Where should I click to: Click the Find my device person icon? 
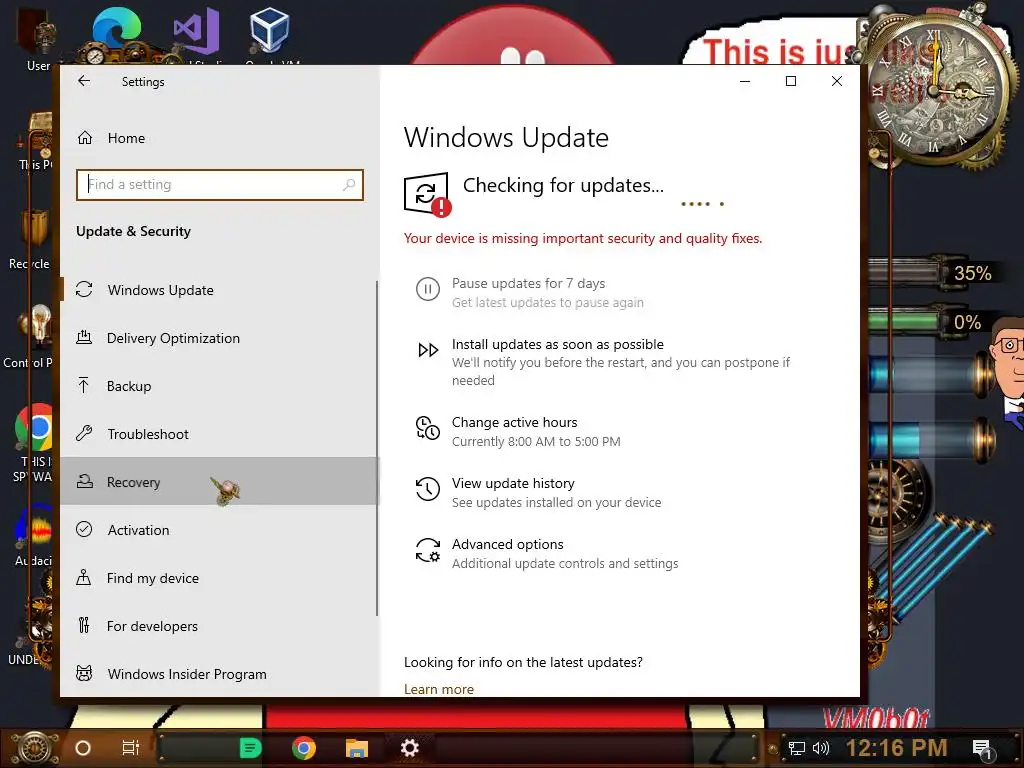coord(84,577)
